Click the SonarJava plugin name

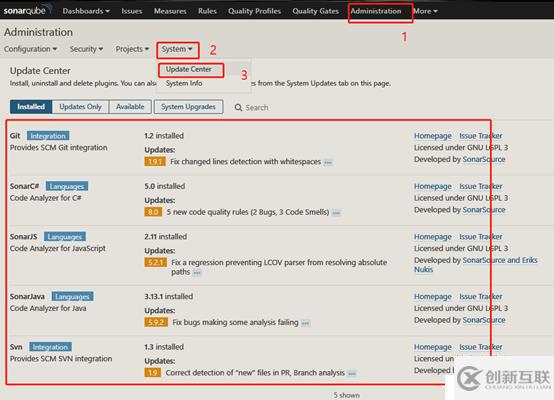[x=27, y=296]
